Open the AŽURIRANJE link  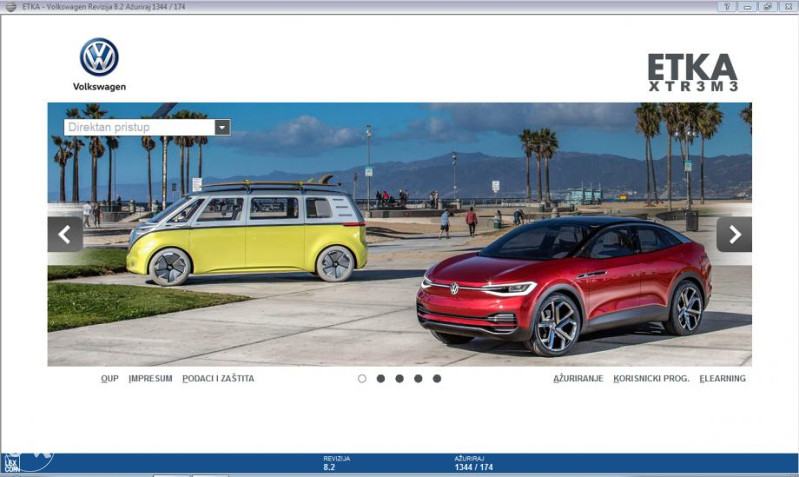[x=578, y=379]
